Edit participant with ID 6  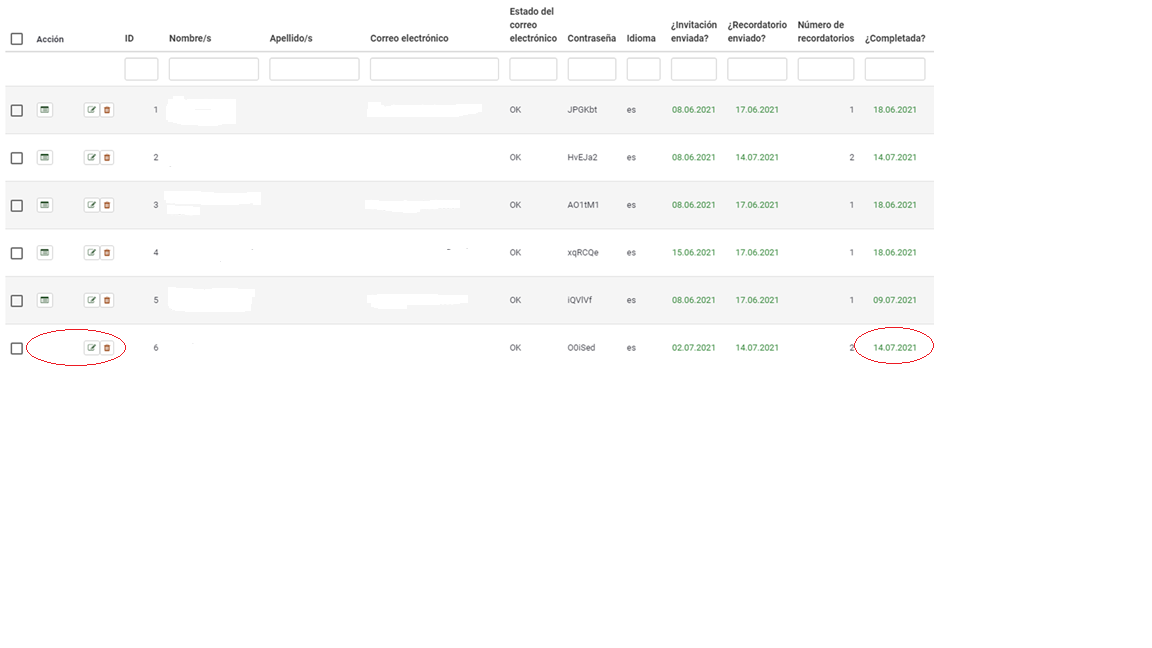(x=91, y=348)
